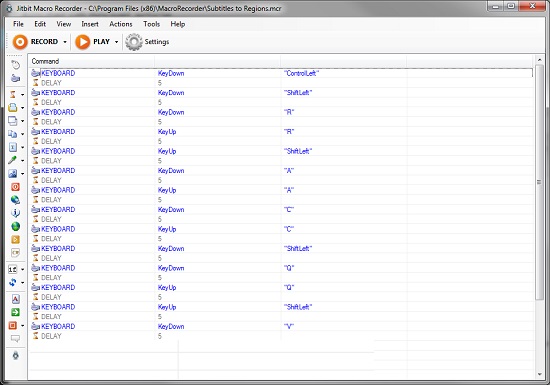Select the KeyDown row for key "C"

click(x=281, y=209)
